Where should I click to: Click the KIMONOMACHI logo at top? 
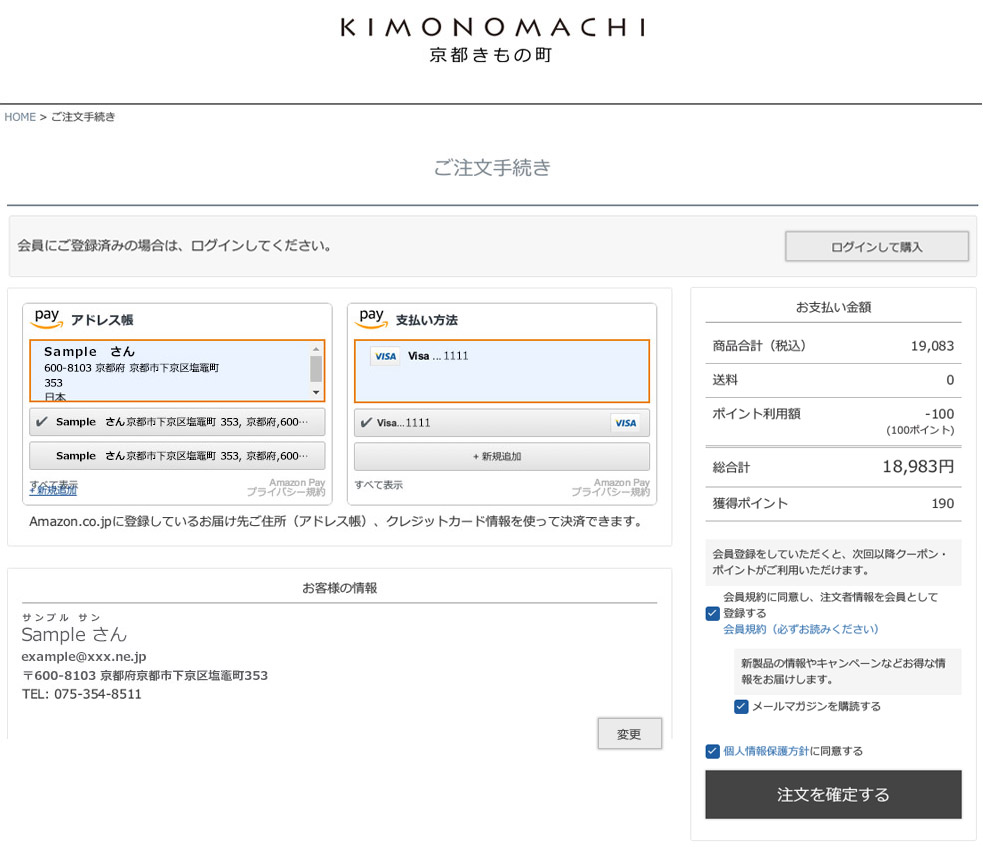(491, 39)
